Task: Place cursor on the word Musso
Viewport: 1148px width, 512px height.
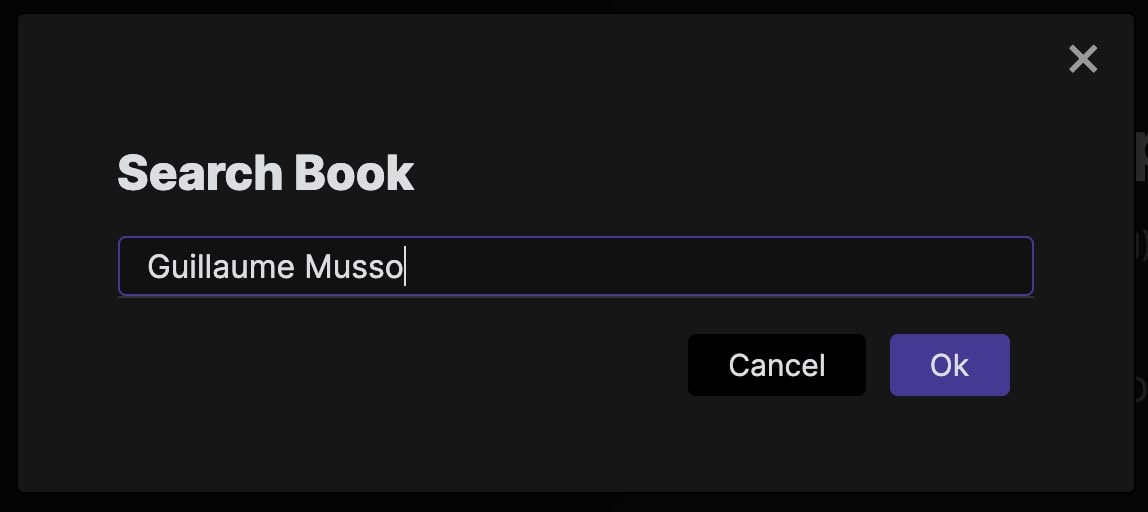Action: [x=354, y=267]
